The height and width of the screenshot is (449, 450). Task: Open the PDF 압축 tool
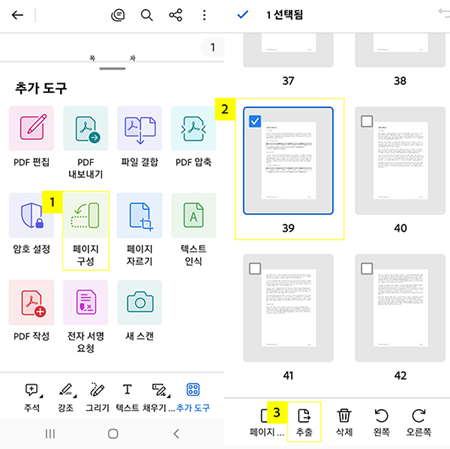coord(193,137)
